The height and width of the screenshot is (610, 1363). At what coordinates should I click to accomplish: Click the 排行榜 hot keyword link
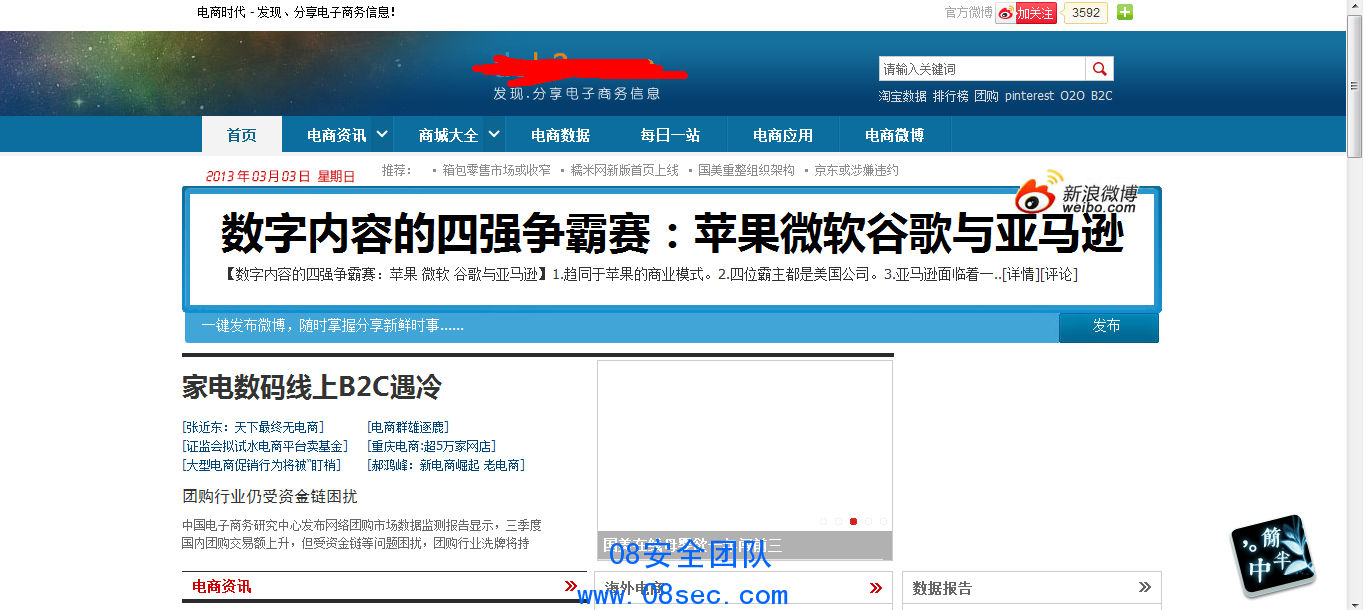pos(951,96)
